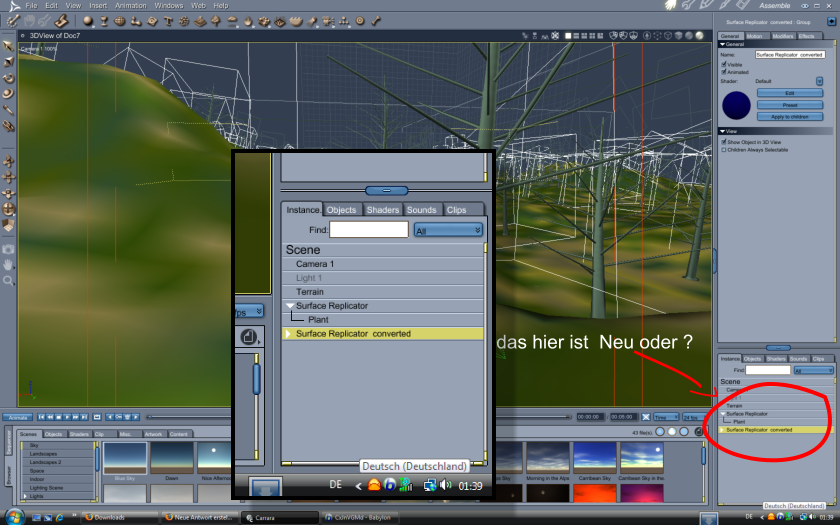This screenshot has height=525, width=840.
Task: Click the timeline scrubber slider track
Action: coord(358,417)
